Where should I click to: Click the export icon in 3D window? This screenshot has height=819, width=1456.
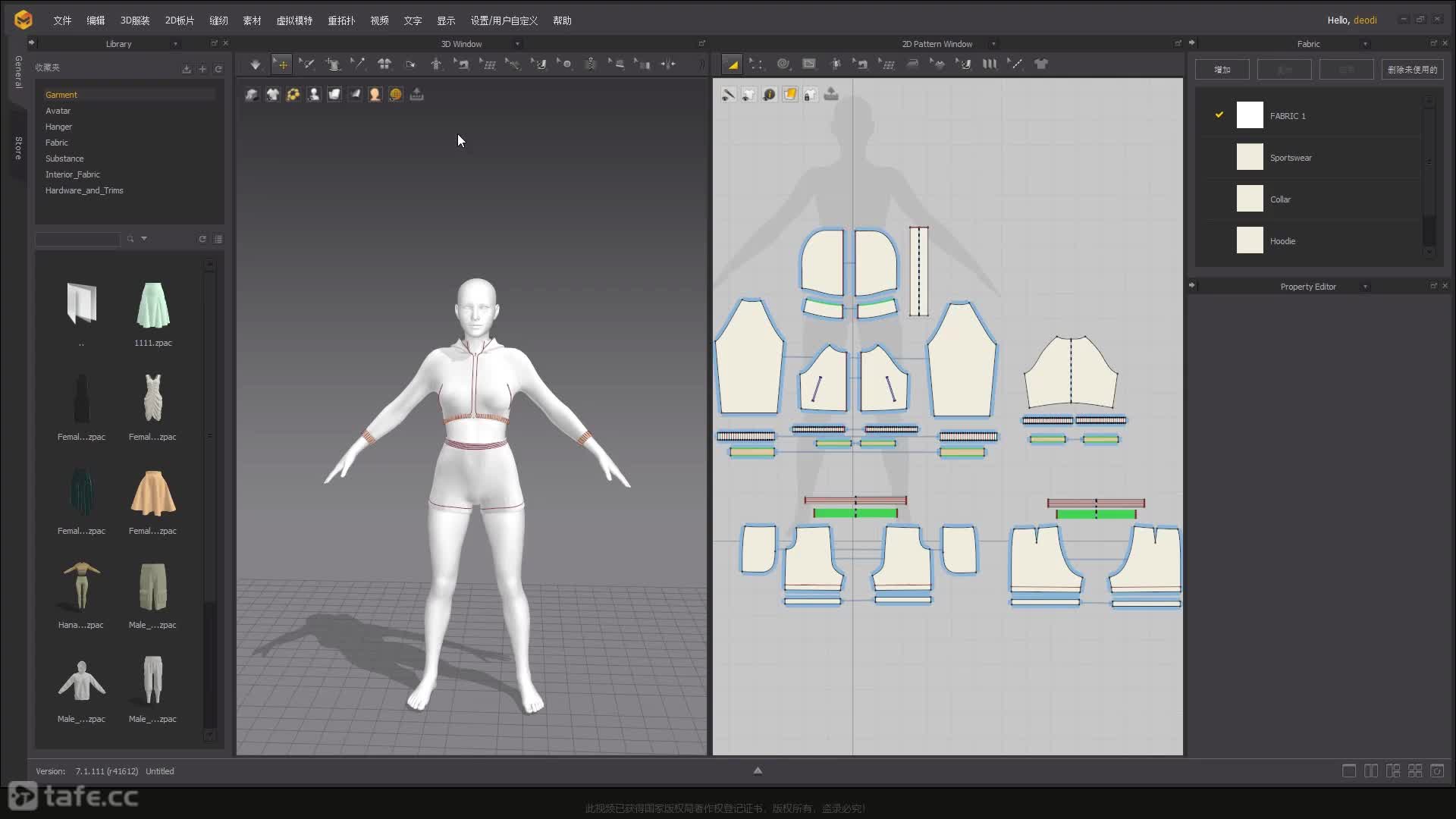click(x=416, y=95)
